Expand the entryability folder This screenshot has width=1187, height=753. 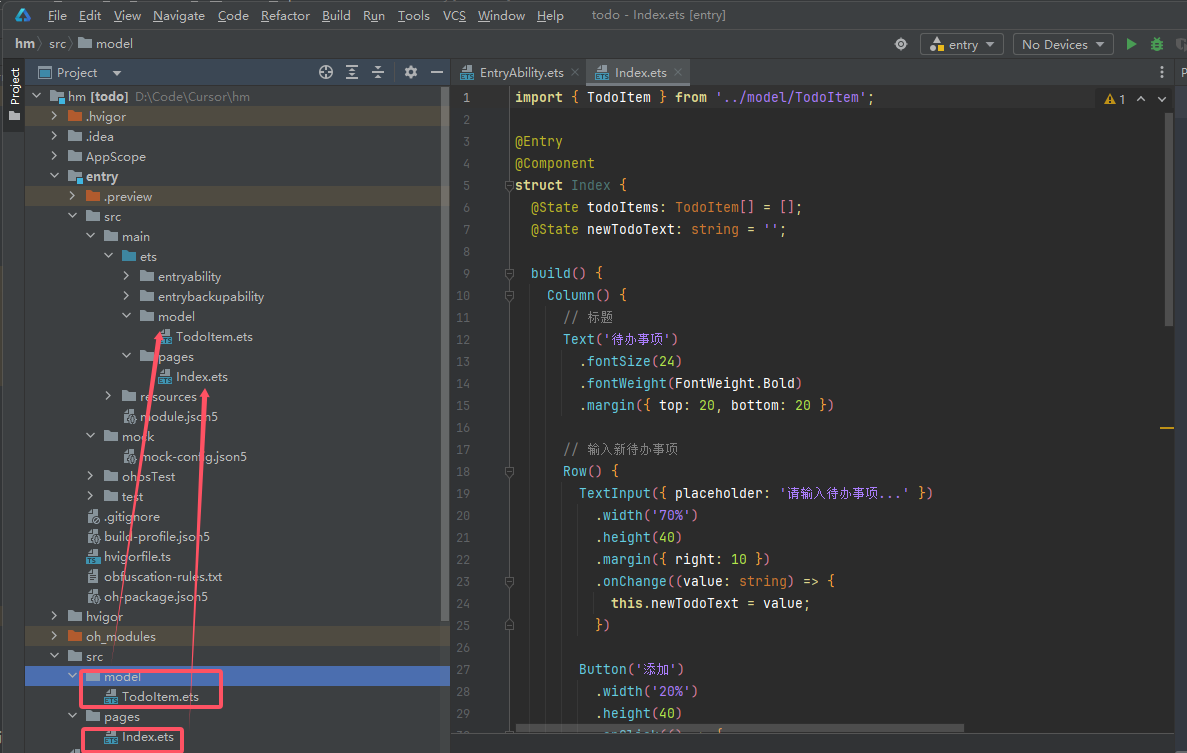coord(126,276)
